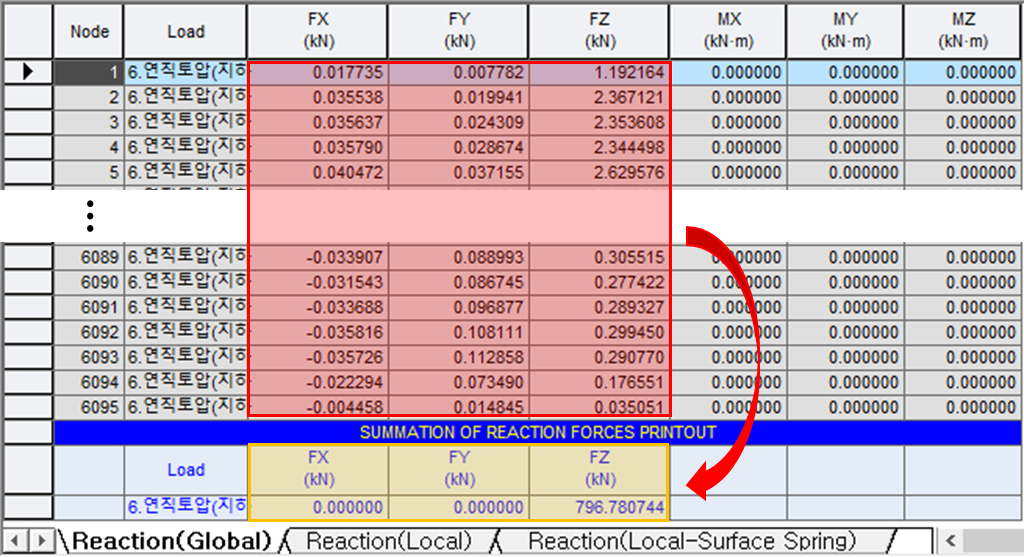Screen dimensions: 1024x557
Task: Select the MZ (kN·m) column header
Action: coord(963,31)
